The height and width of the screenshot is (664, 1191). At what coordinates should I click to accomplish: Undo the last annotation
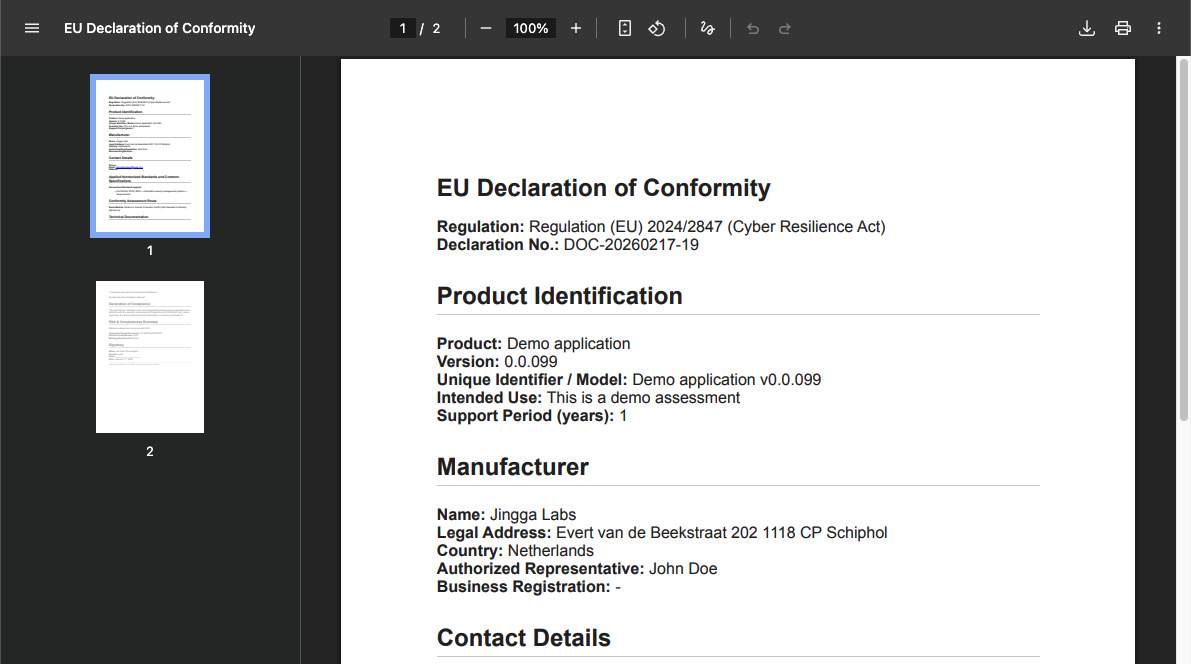click(752, 28)
